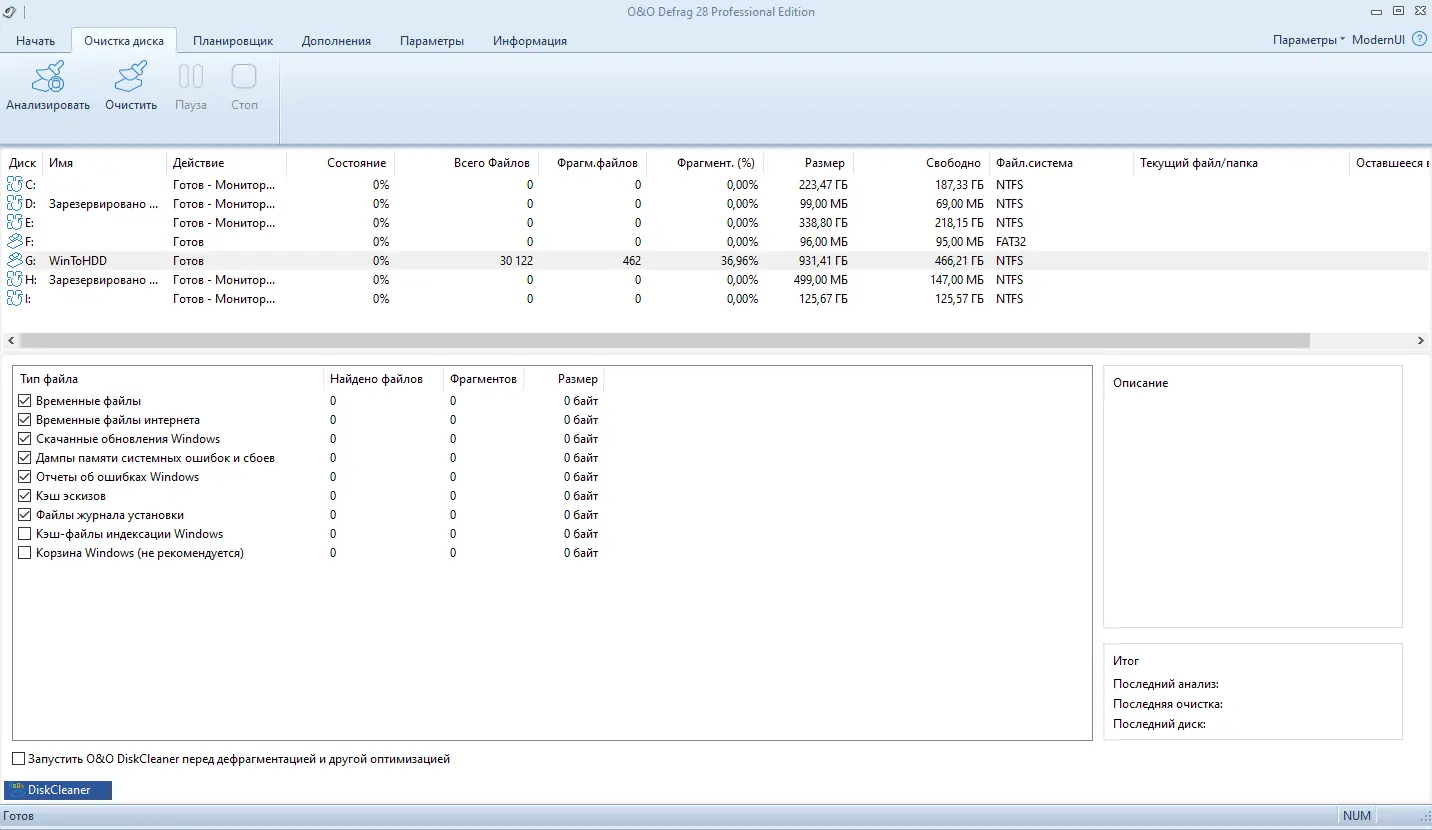Select the Очистка диска tab
The image size is (1432, 830).
pos(125,41)
